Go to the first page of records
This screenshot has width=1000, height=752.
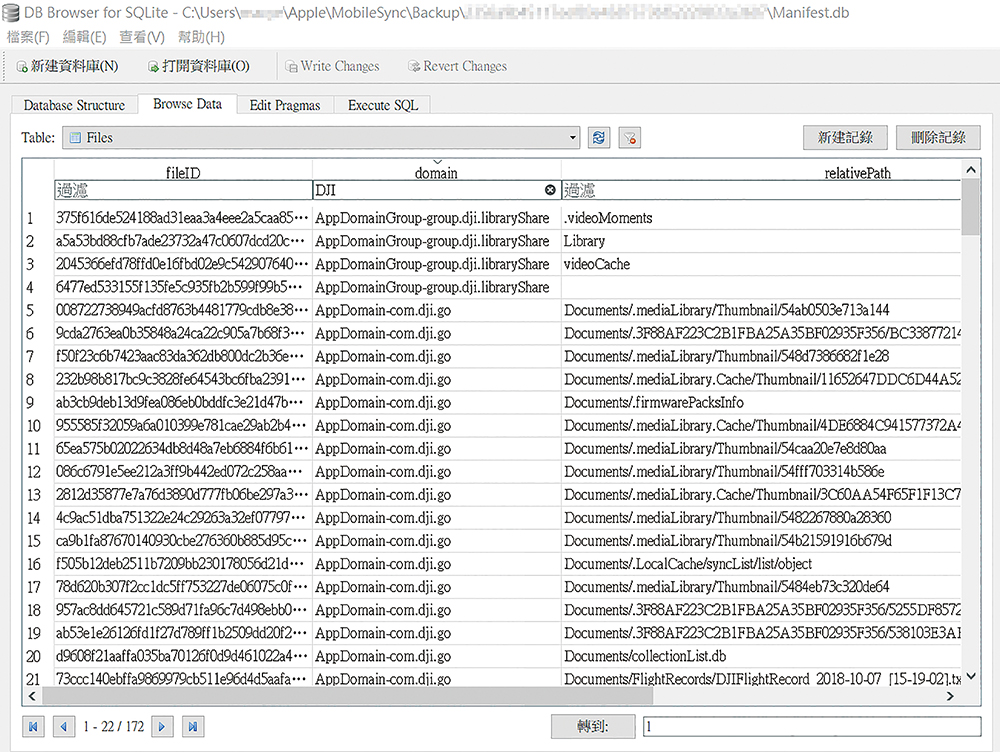pyautogui.click(x=33, y=726)
